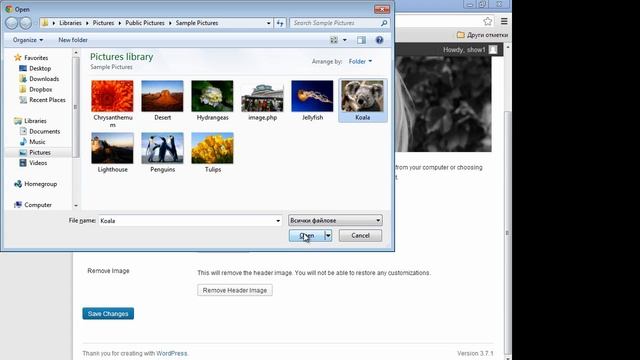Expand the File name dropdown arrow

point(278,221)
